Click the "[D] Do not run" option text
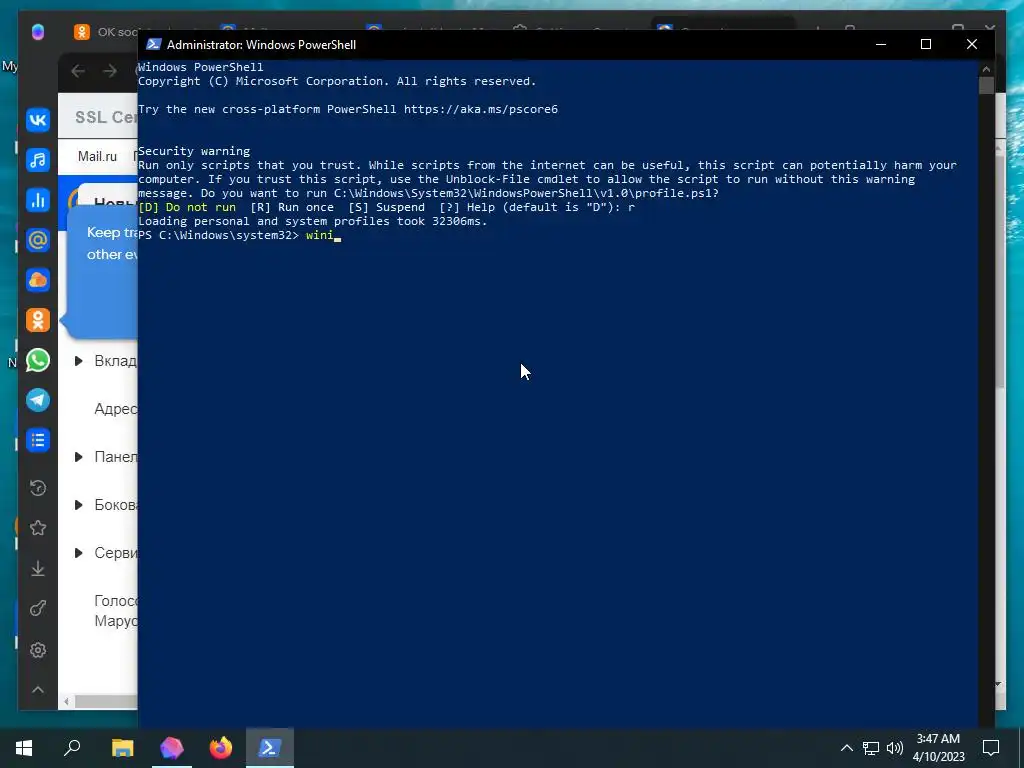This screenshot has width=1024, height=768. [187, 207]
